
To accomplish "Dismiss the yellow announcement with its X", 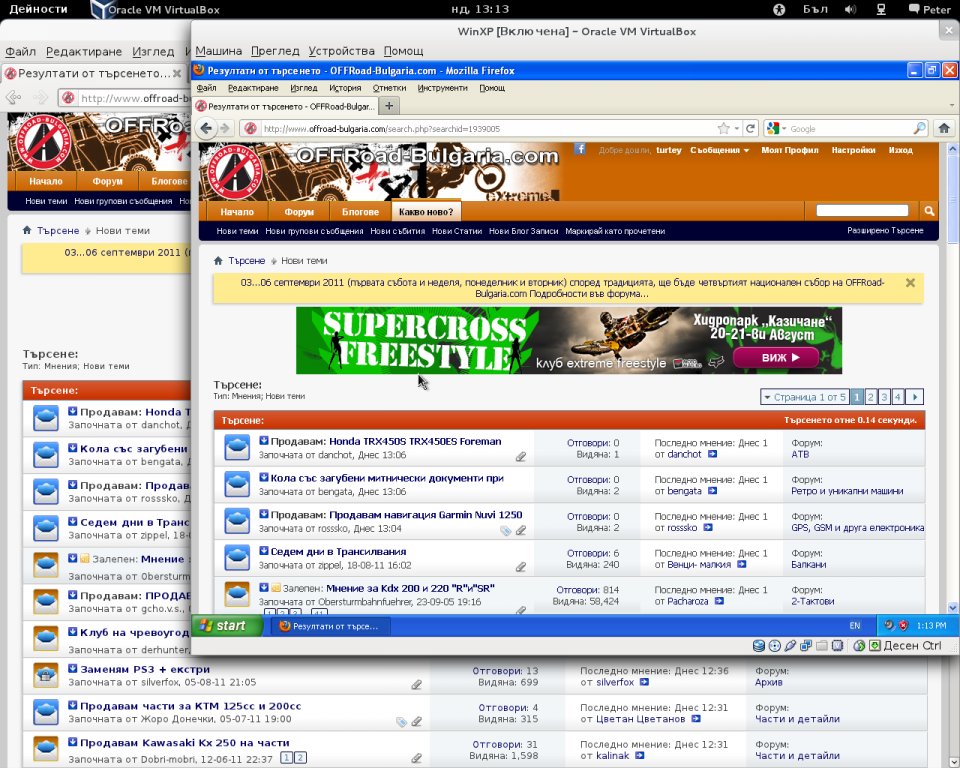I will coord(910,282).
